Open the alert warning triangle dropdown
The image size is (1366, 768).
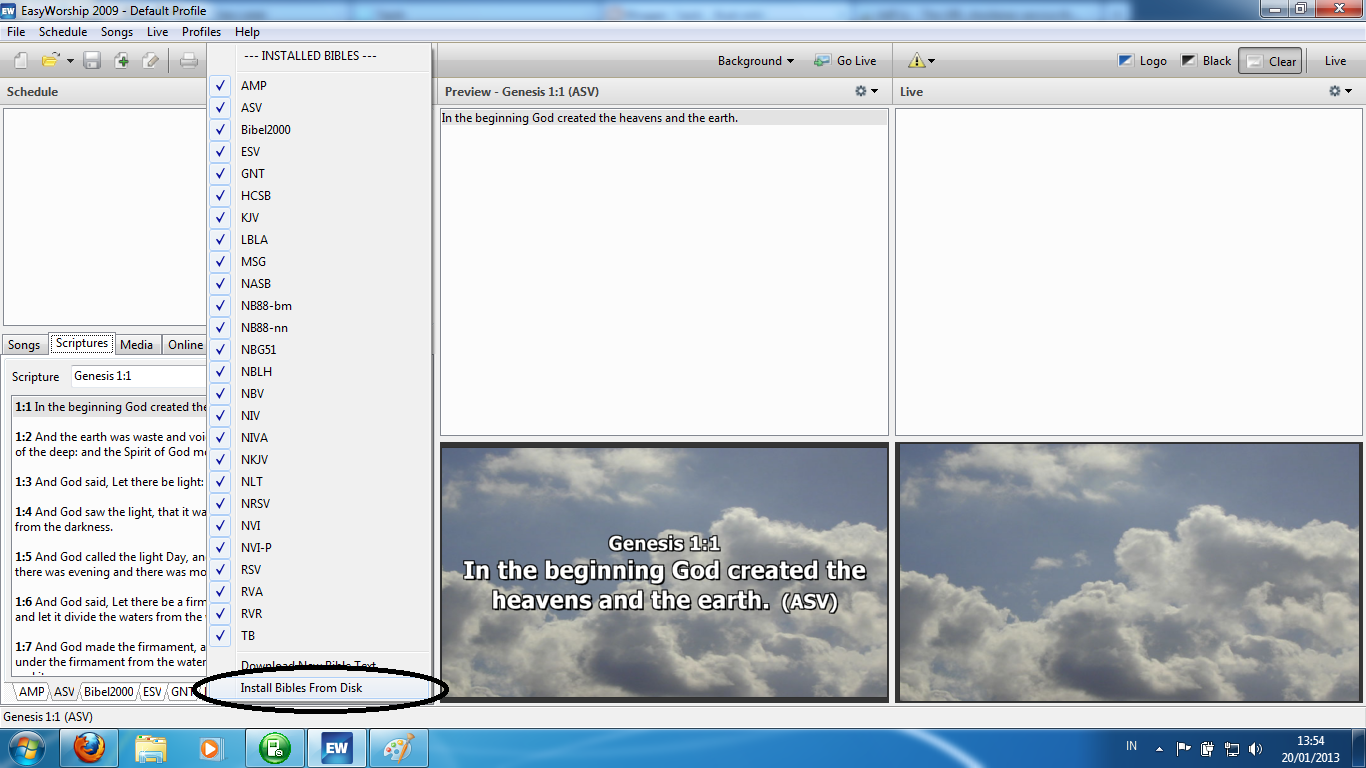pos(920,61)
